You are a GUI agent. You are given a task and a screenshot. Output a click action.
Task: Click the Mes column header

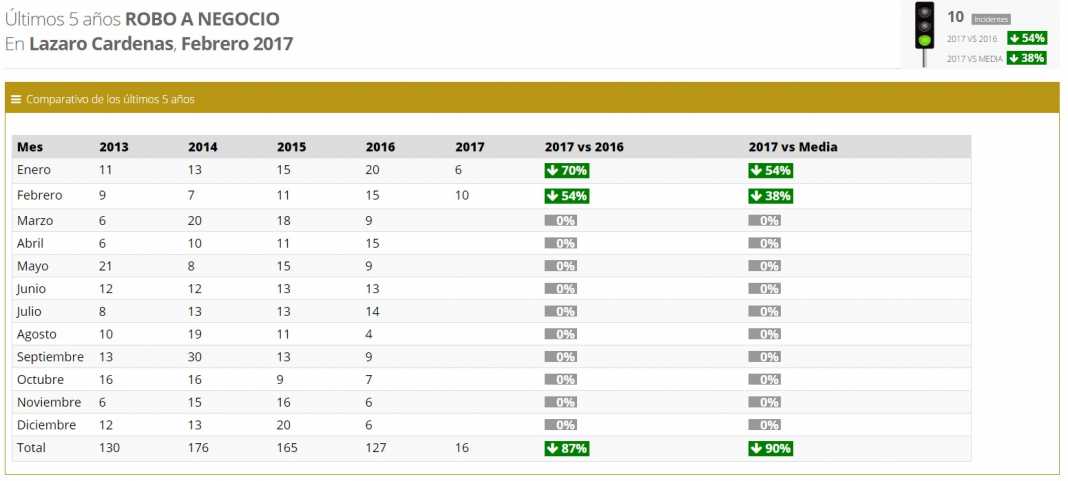30,146
